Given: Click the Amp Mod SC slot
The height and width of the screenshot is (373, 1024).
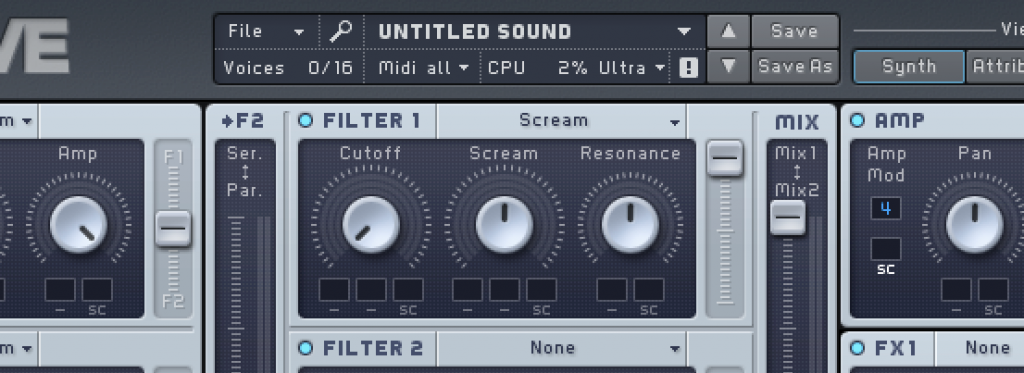Looking at the screenshot, I should [886, 249].
